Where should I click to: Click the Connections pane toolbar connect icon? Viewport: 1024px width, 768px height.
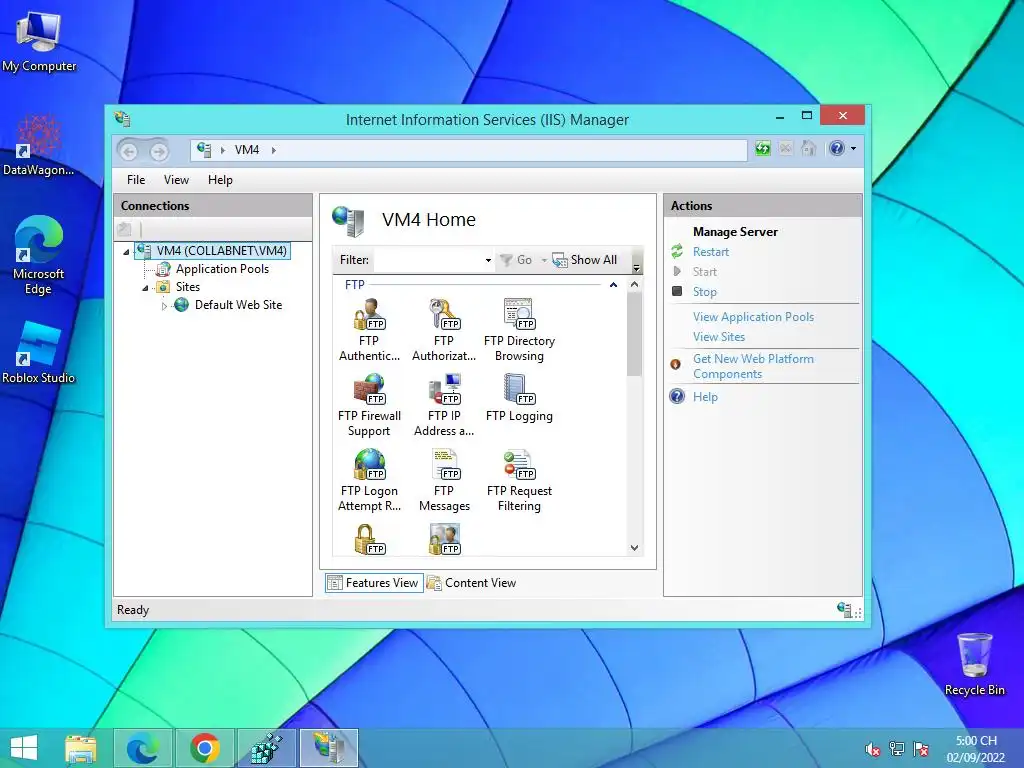(x=125, y=229)
